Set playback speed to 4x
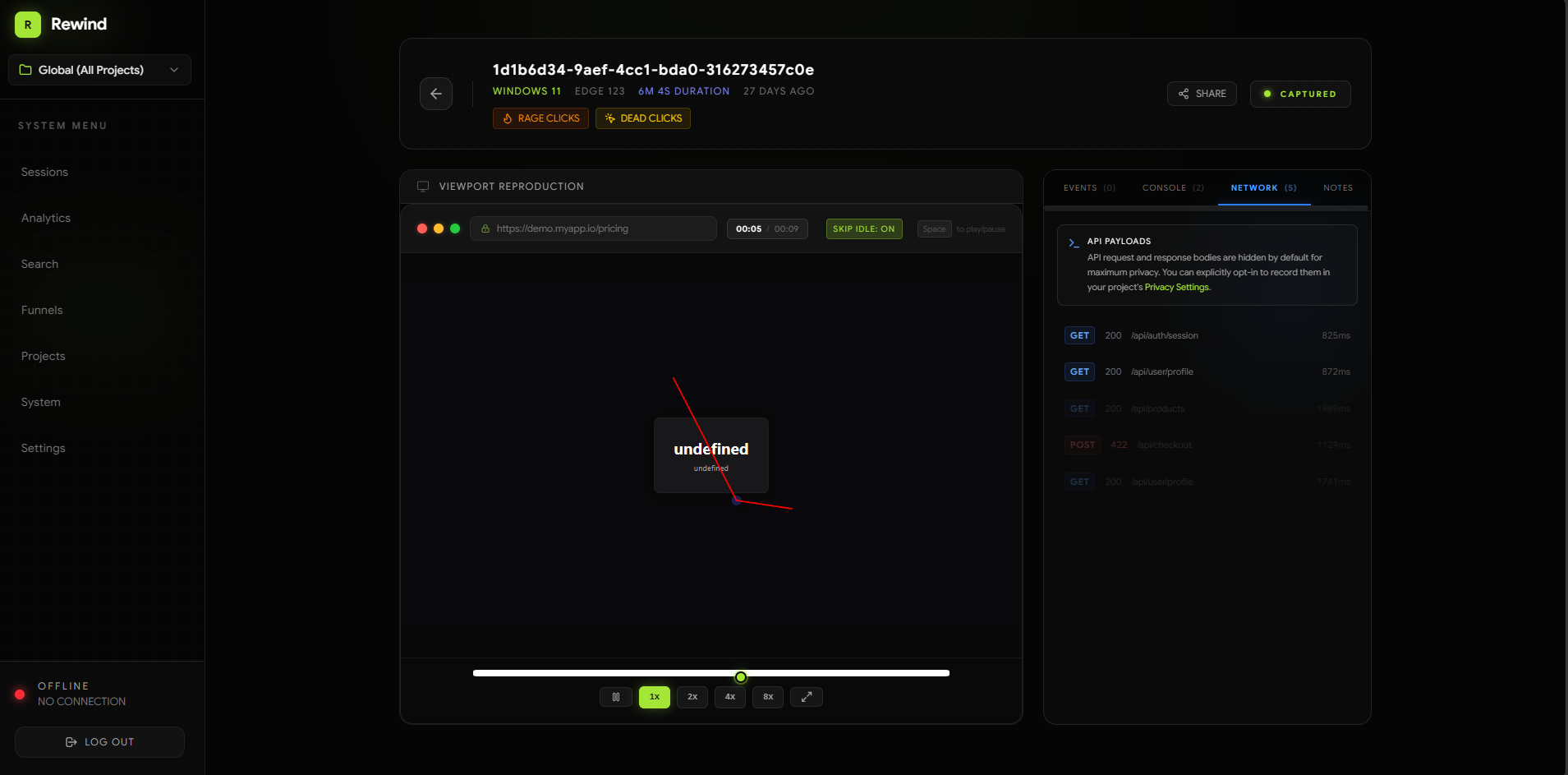 point(730,697)
